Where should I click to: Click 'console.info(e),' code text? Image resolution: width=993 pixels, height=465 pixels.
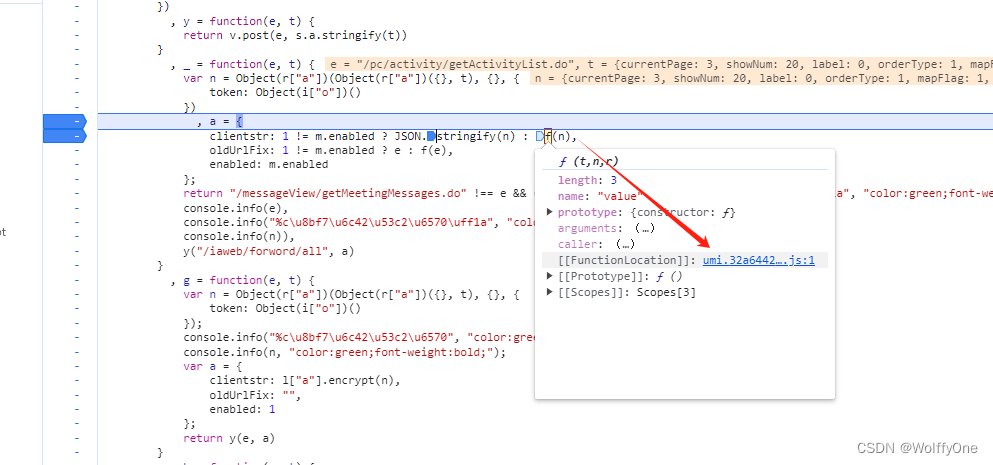click(x=236, y=208)
